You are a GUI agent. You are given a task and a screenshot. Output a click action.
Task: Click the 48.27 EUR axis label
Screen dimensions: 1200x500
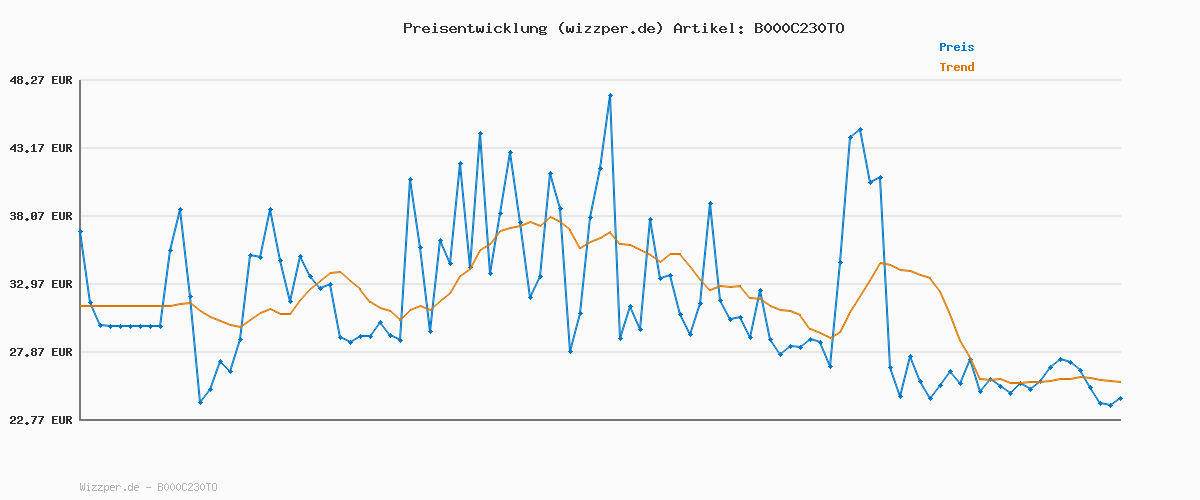40,80
